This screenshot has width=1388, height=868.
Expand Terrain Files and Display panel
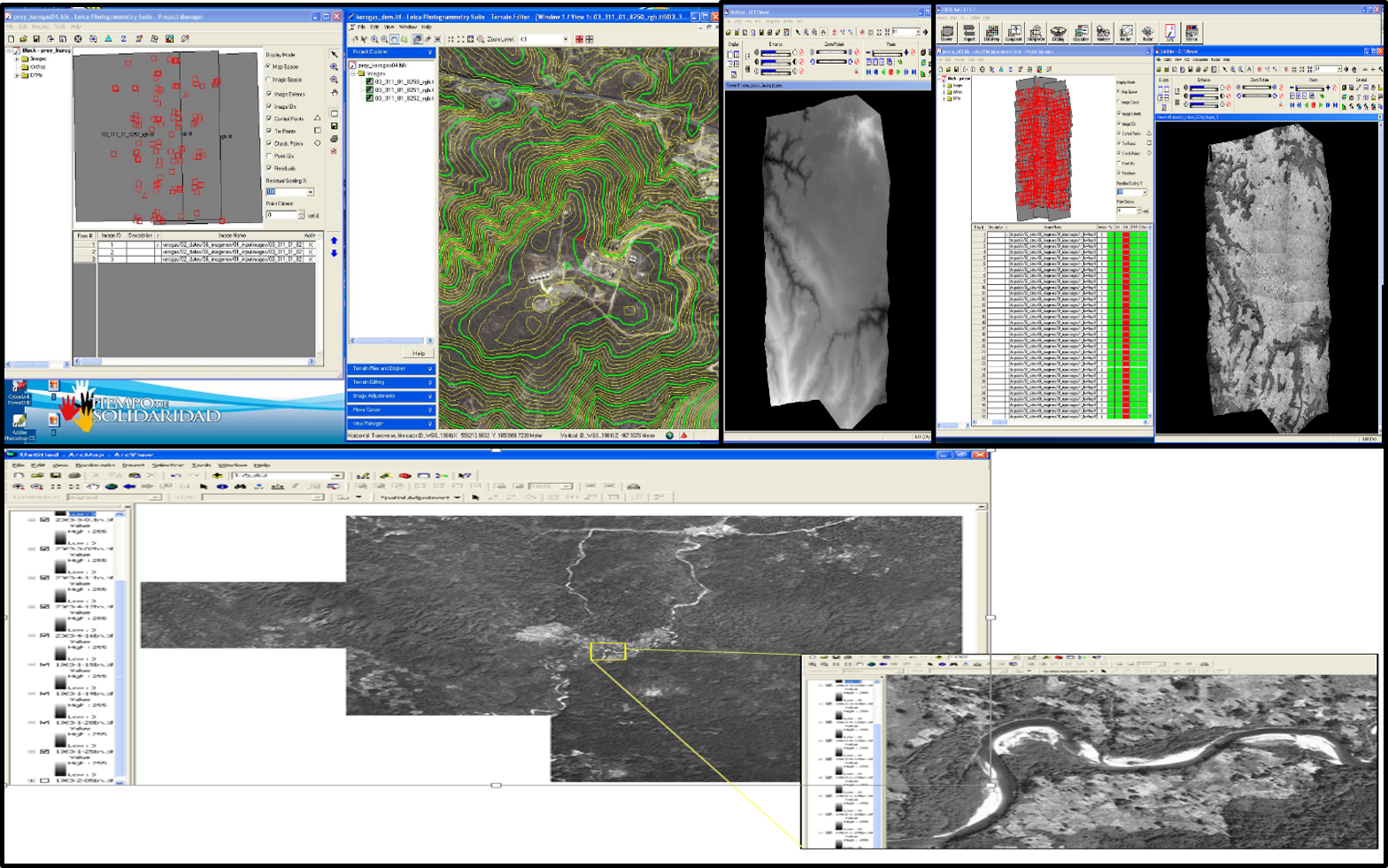(391, 369)
